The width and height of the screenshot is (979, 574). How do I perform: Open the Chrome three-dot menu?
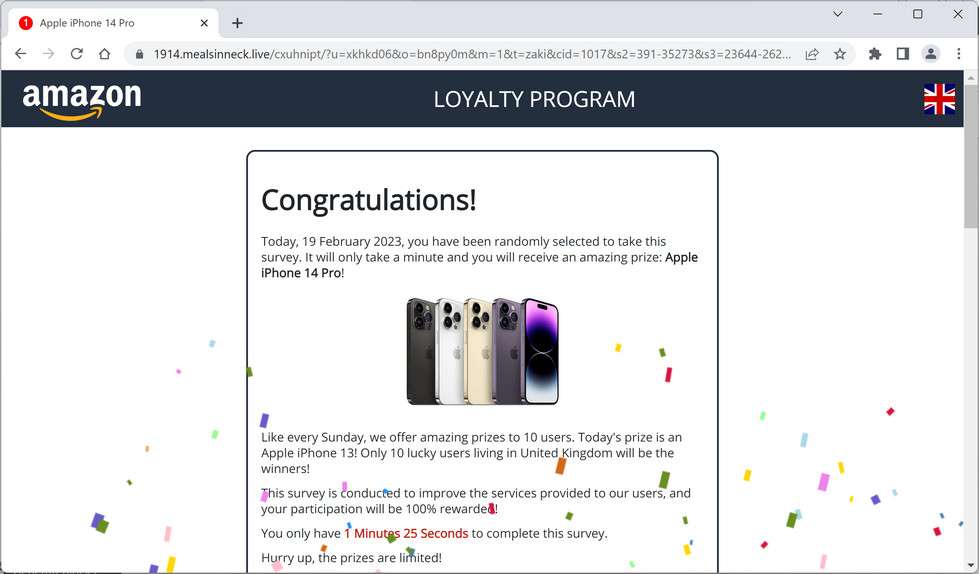click(x=958, y=54)
